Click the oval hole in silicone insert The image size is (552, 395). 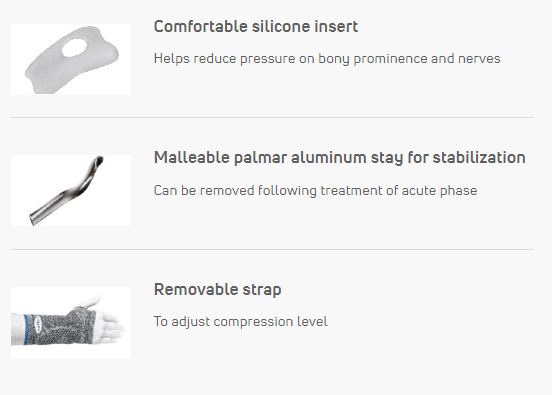tap(74, 48)
